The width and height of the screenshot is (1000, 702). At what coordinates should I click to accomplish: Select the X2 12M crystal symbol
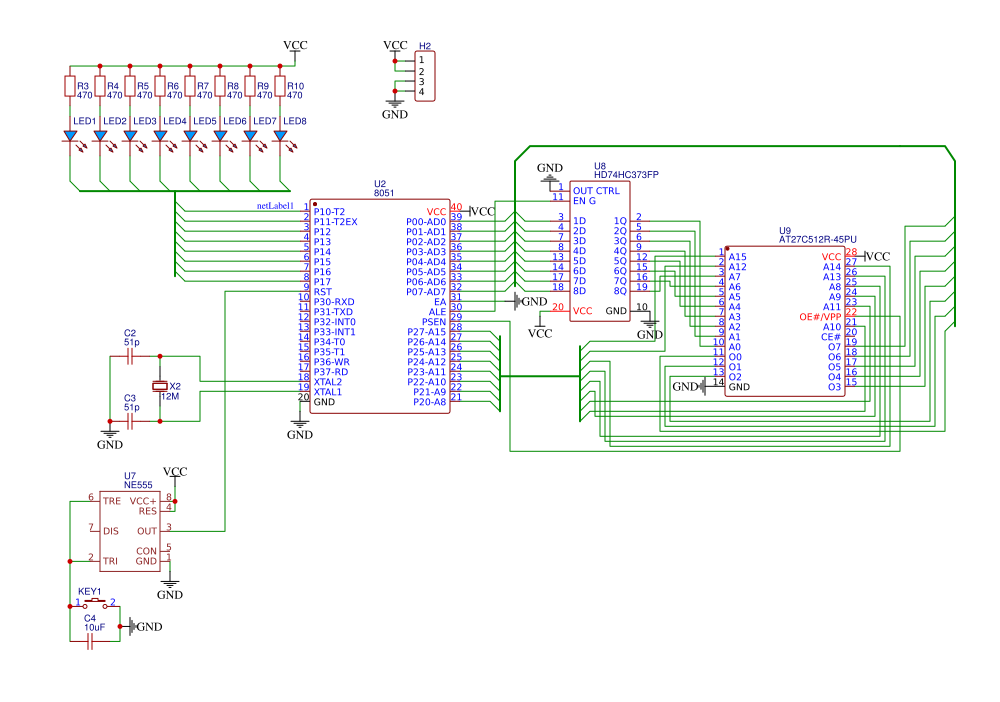[160, 387]
